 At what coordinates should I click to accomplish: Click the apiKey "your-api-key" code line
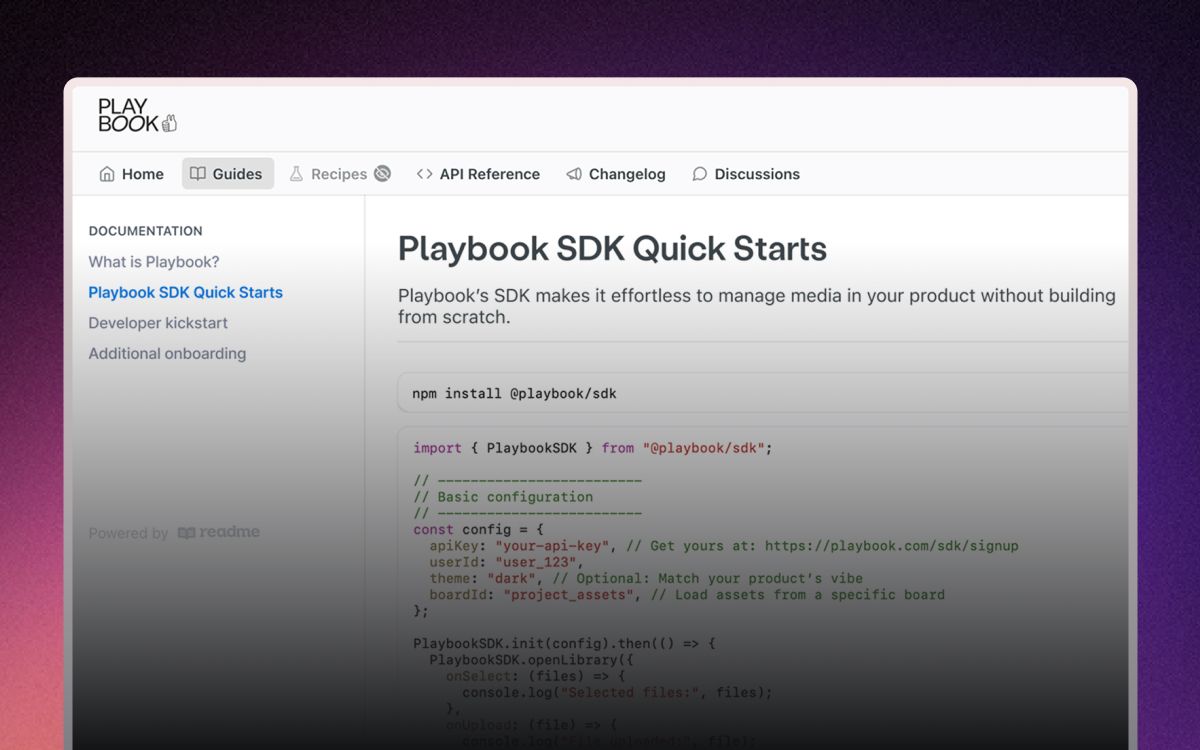pyautogui.click(x=724, y=546)
